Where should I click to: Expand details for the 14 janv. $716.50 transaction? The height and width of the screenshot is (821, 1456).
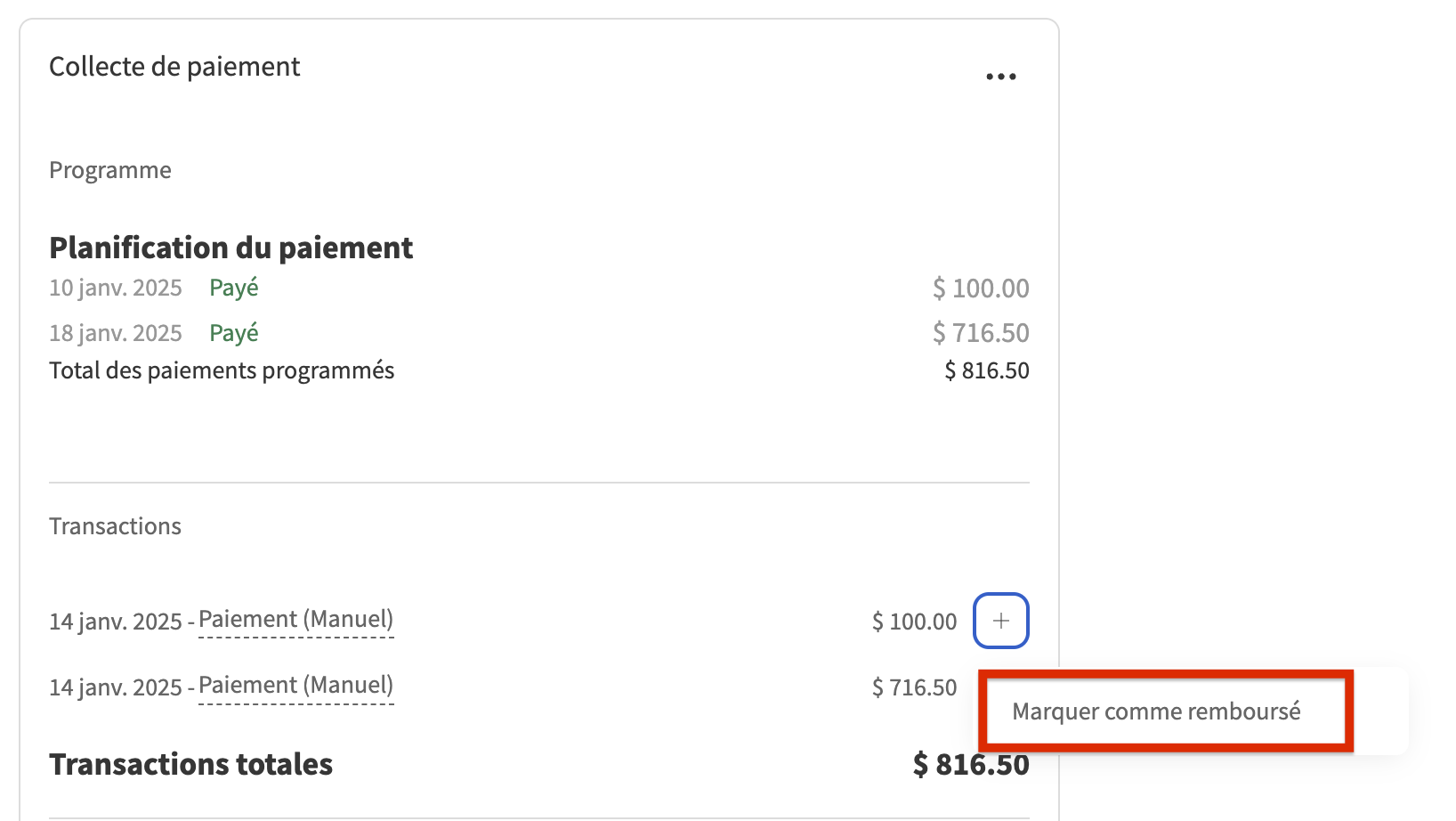point(1000,687)
